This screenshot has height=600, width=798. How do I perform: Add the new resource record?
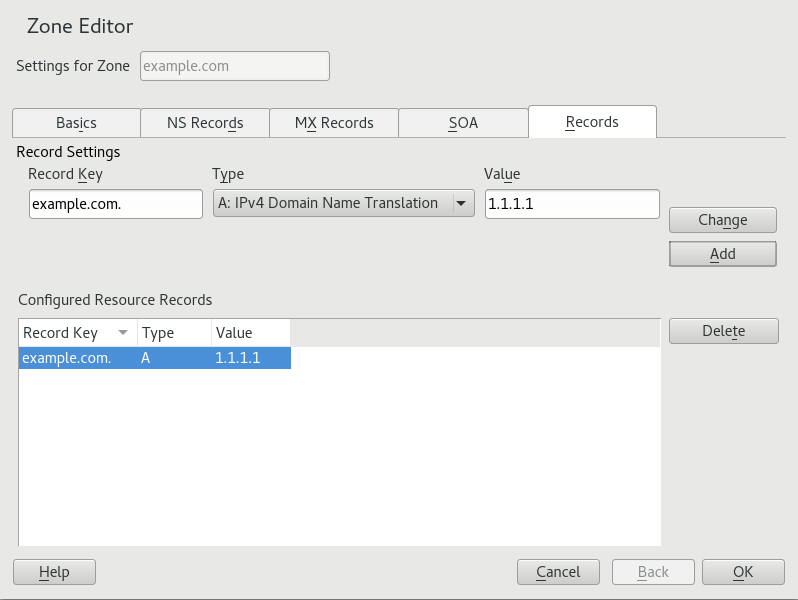(722, 254)
